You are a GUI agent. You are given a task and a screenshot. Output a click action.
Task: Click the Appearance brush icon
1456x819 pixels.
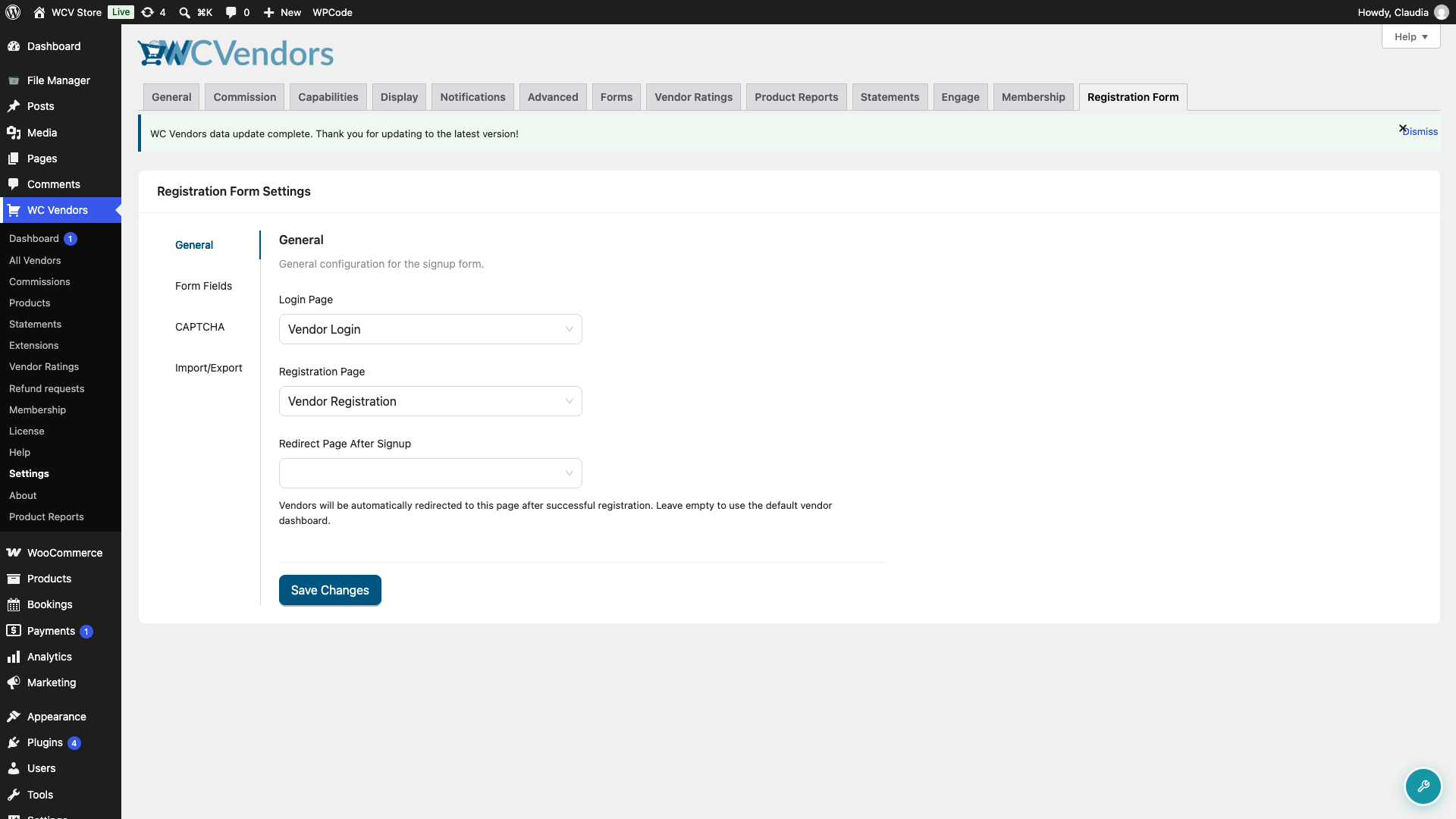14,717
